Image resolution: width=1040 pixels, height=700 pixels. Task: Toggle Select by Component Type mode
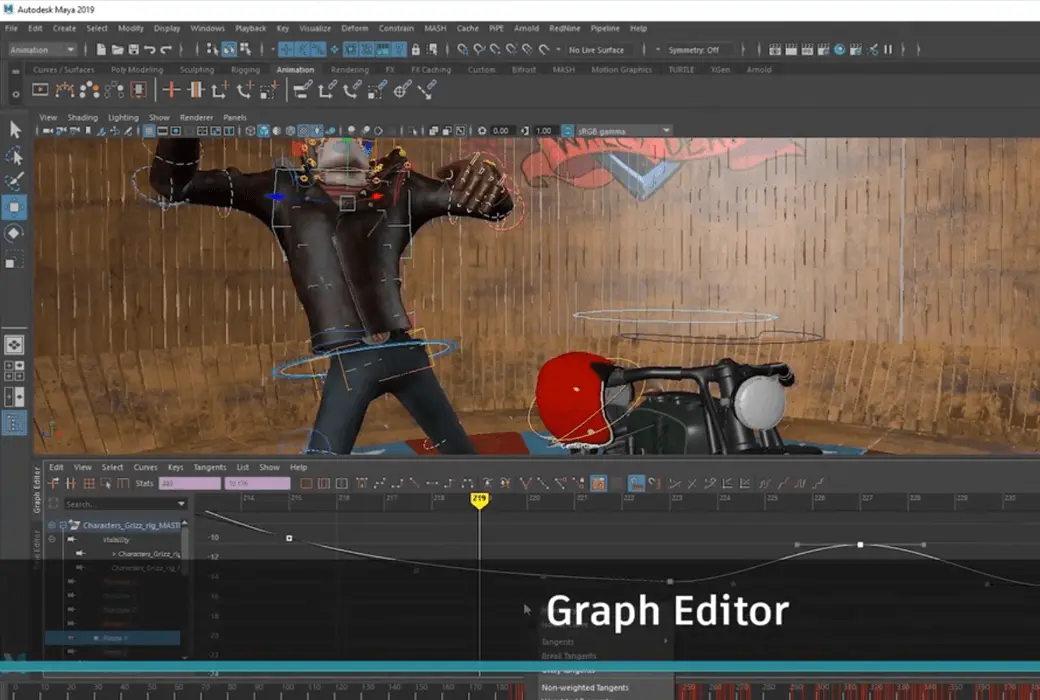[x=245, y=49]
